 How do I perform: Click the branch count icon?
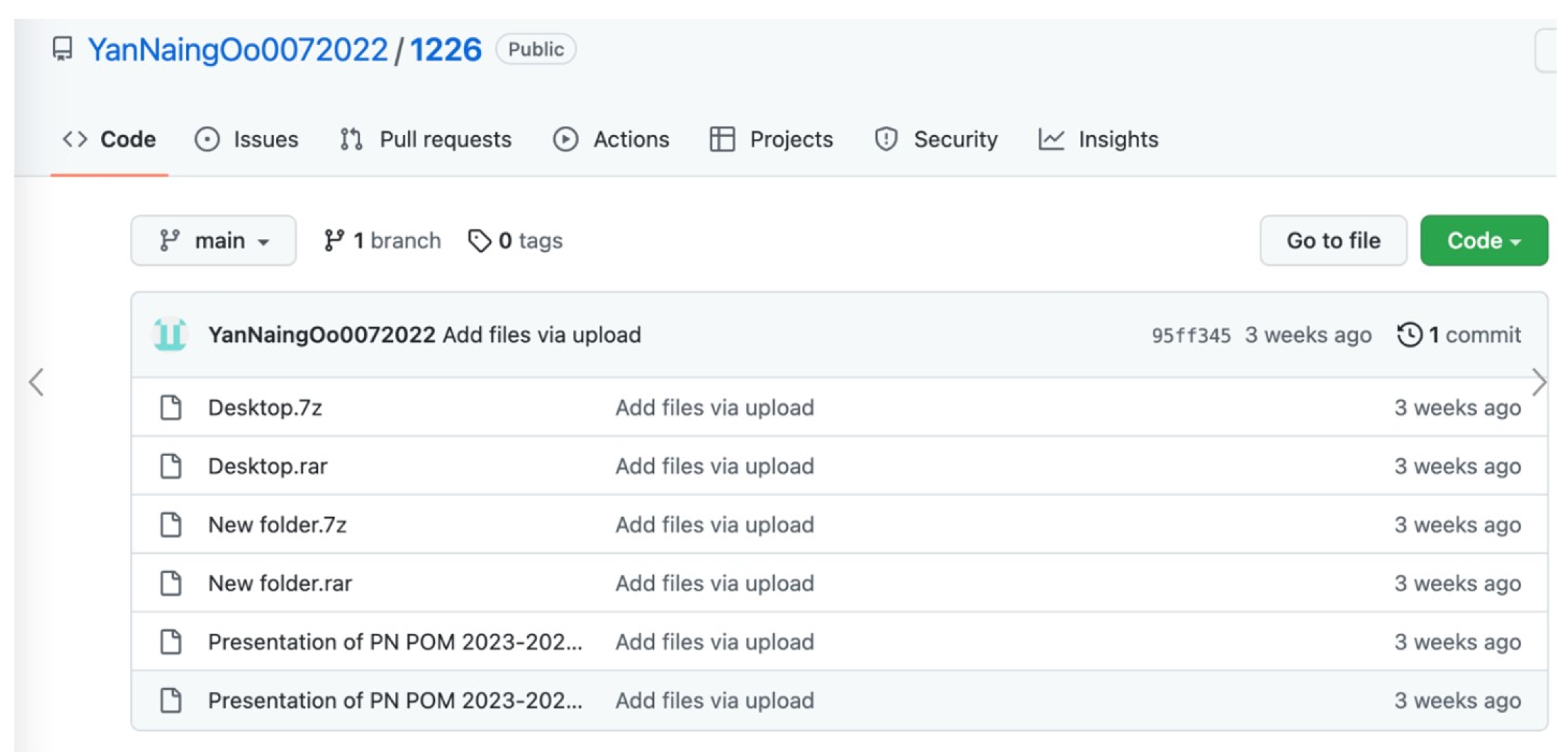pos(334,240)
